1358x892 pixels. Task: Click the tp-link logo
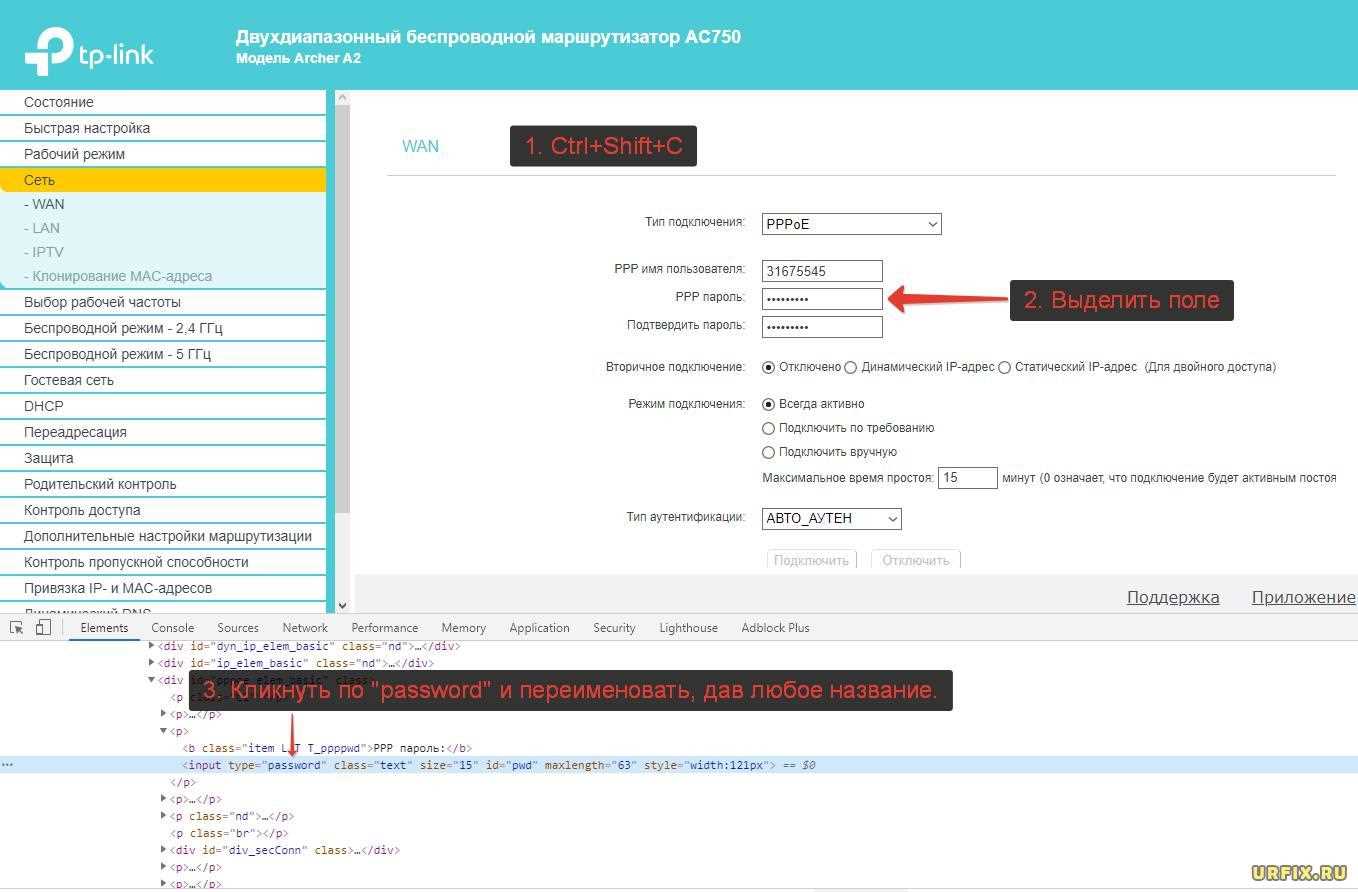(x=90, y=51)
